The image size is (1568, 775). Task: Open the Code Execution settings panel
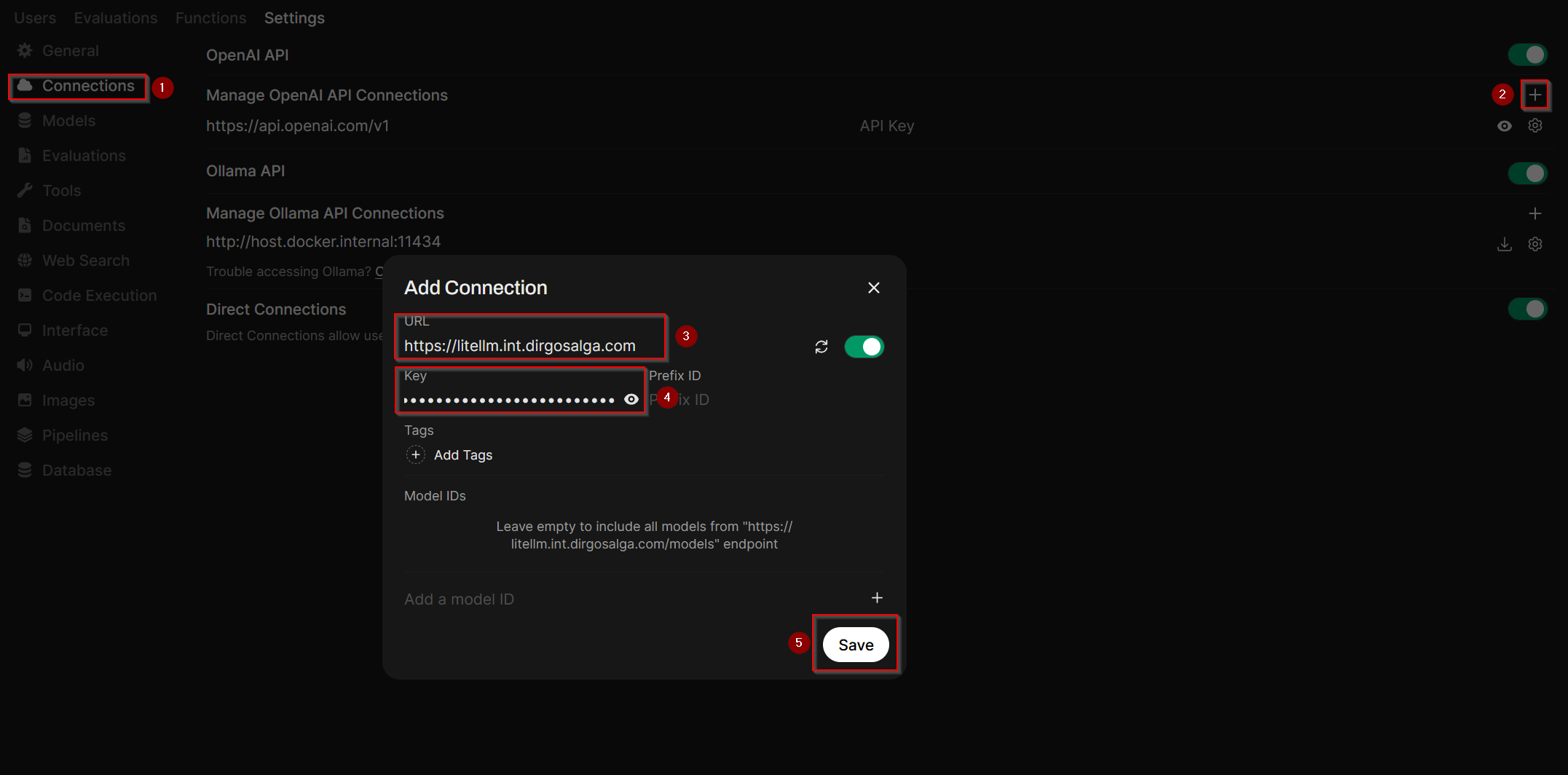tap(98, 295)
